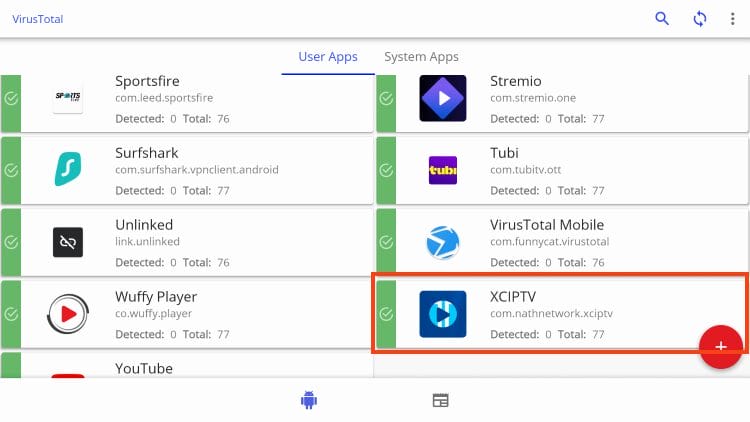Click the Unlinked app icon
This screenshot has height=422, width=750.
(68, 243)
